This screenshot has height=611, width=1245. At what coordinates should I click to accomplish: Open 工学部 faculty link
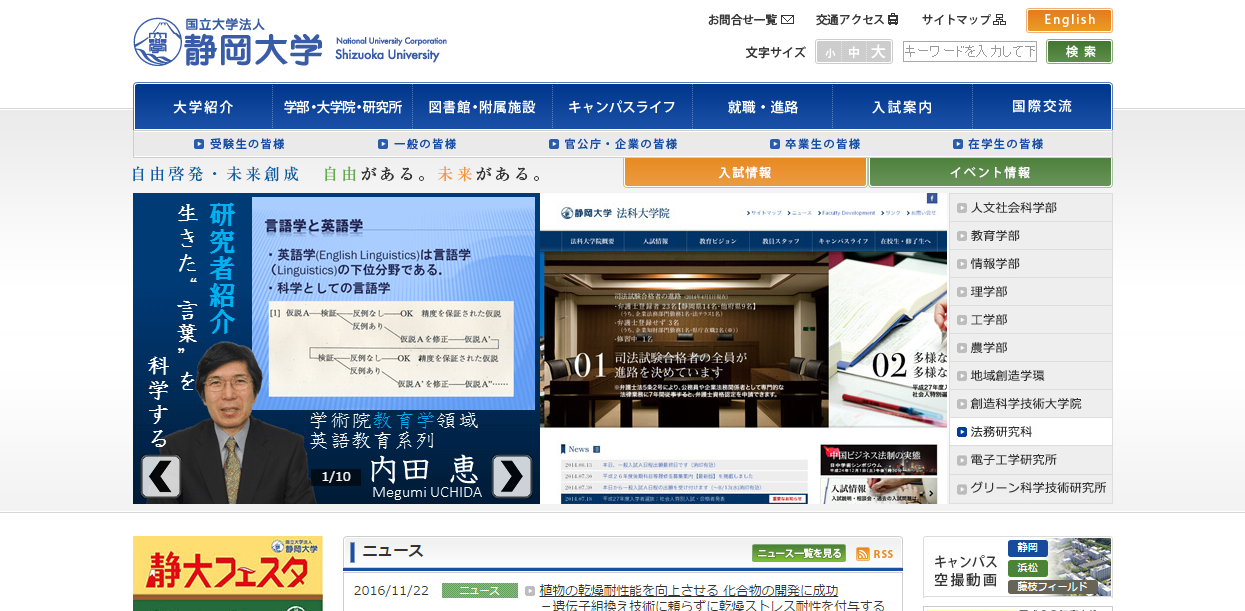click(1030, 320)
